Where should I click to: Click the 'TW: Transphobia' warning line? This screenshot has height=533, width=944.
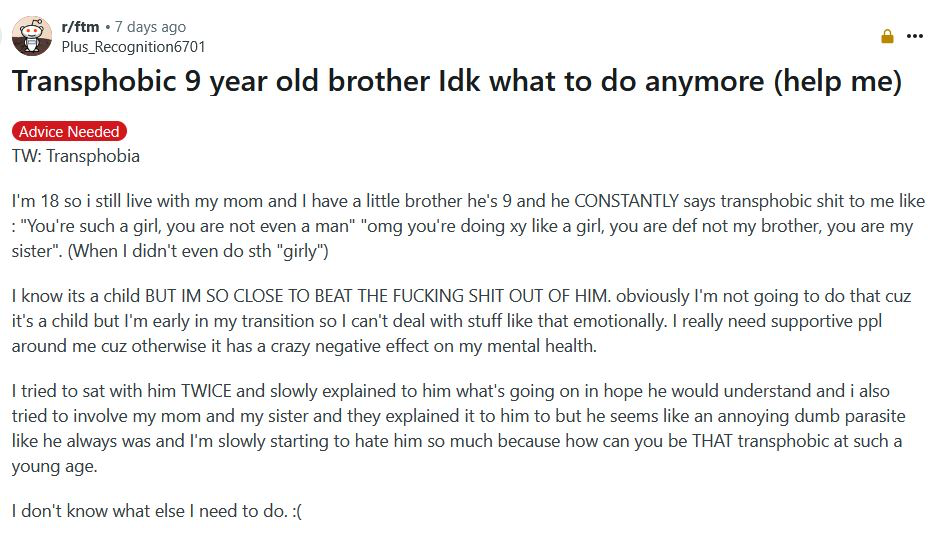click(76, 156)
